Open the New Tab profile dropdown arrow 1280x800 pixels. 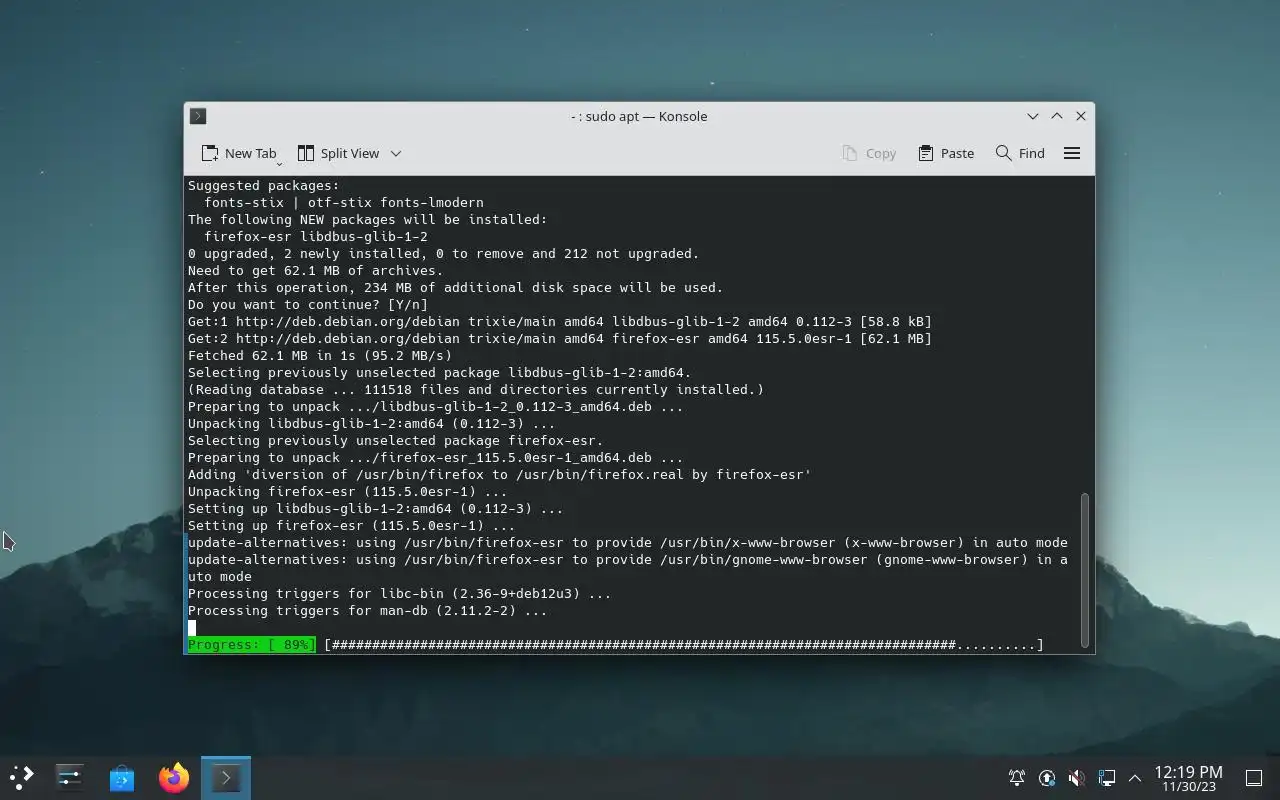pyautogui.click(x=279, y=163)
